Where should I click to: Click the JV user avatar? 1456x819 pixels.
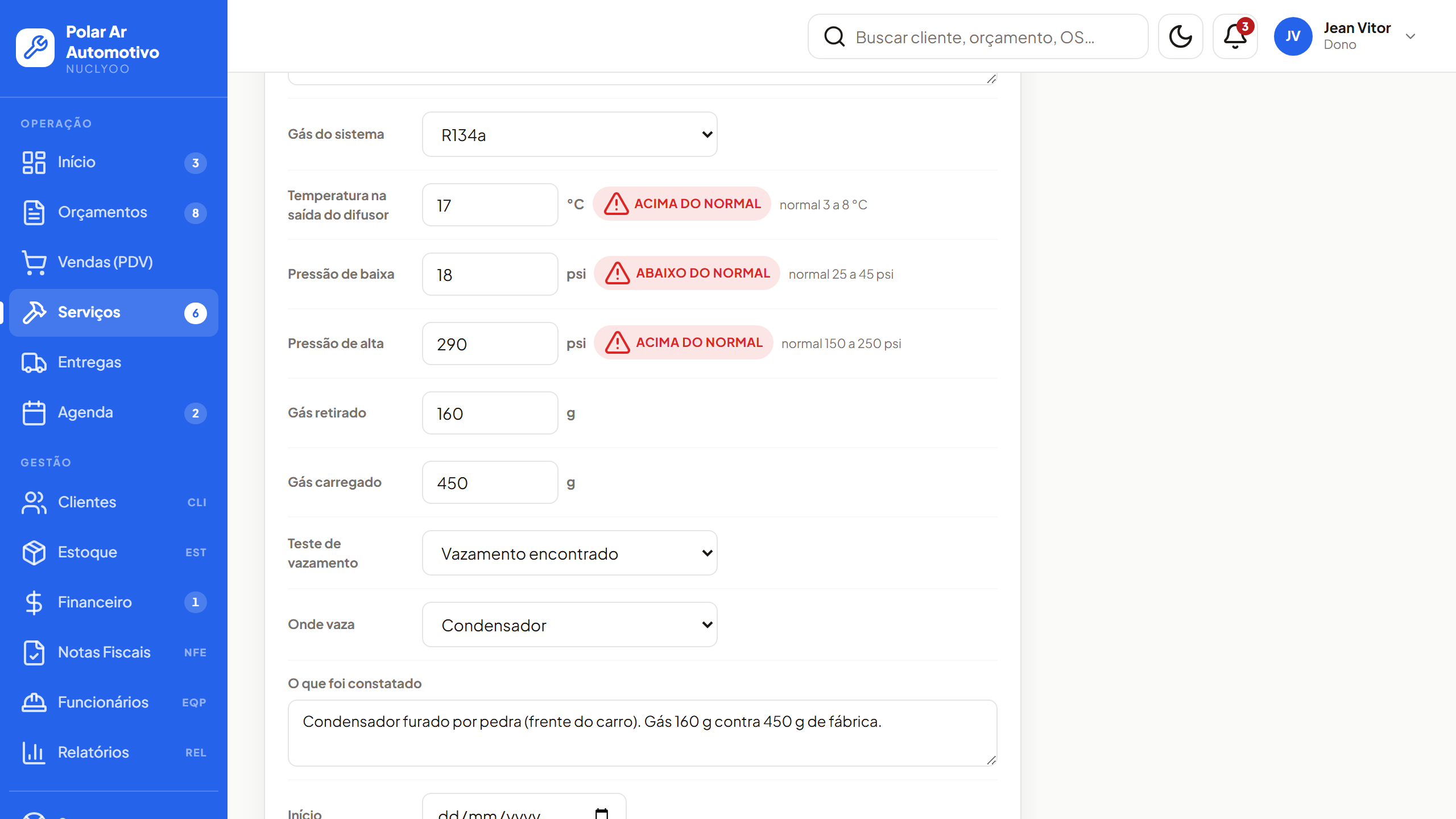1293,36
